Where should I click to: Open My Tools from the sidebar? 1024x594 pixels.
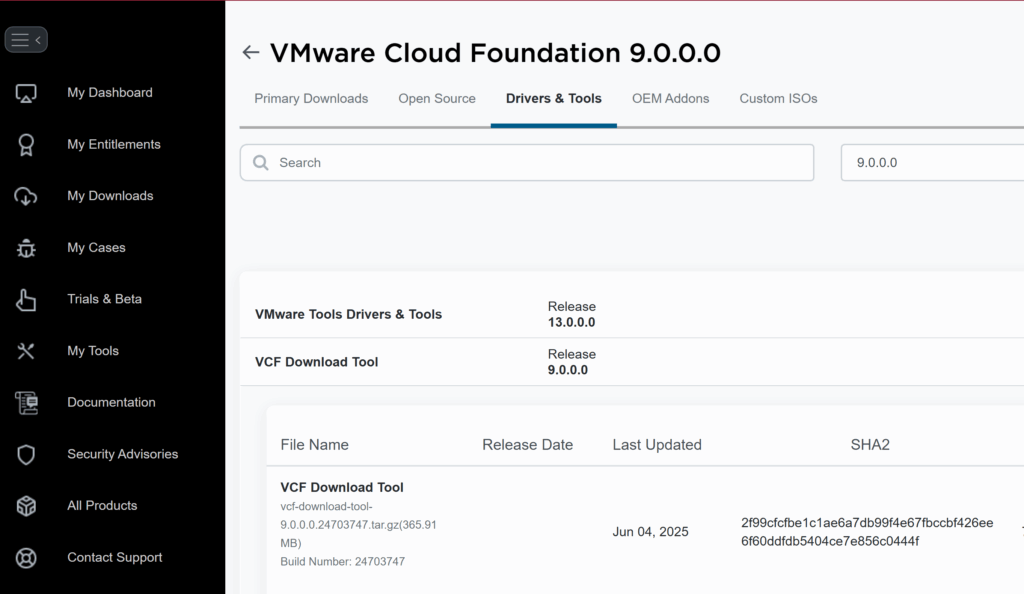(x=93, y=351)
